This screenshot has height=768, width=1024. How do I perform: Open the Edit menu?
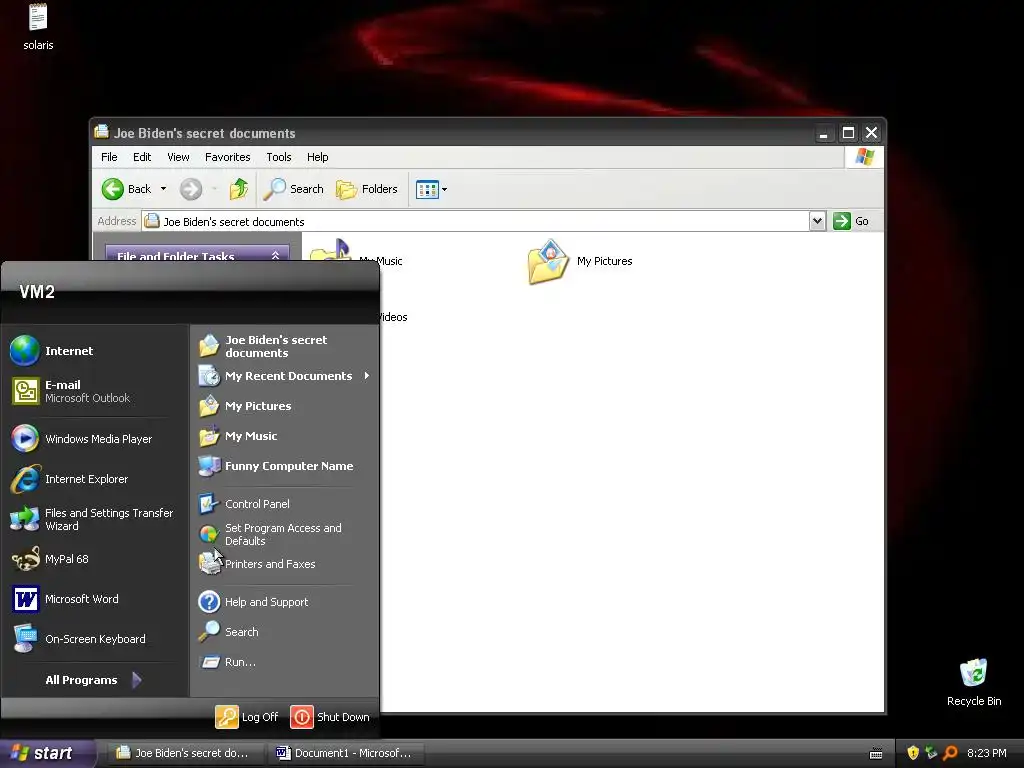(142, 157)
